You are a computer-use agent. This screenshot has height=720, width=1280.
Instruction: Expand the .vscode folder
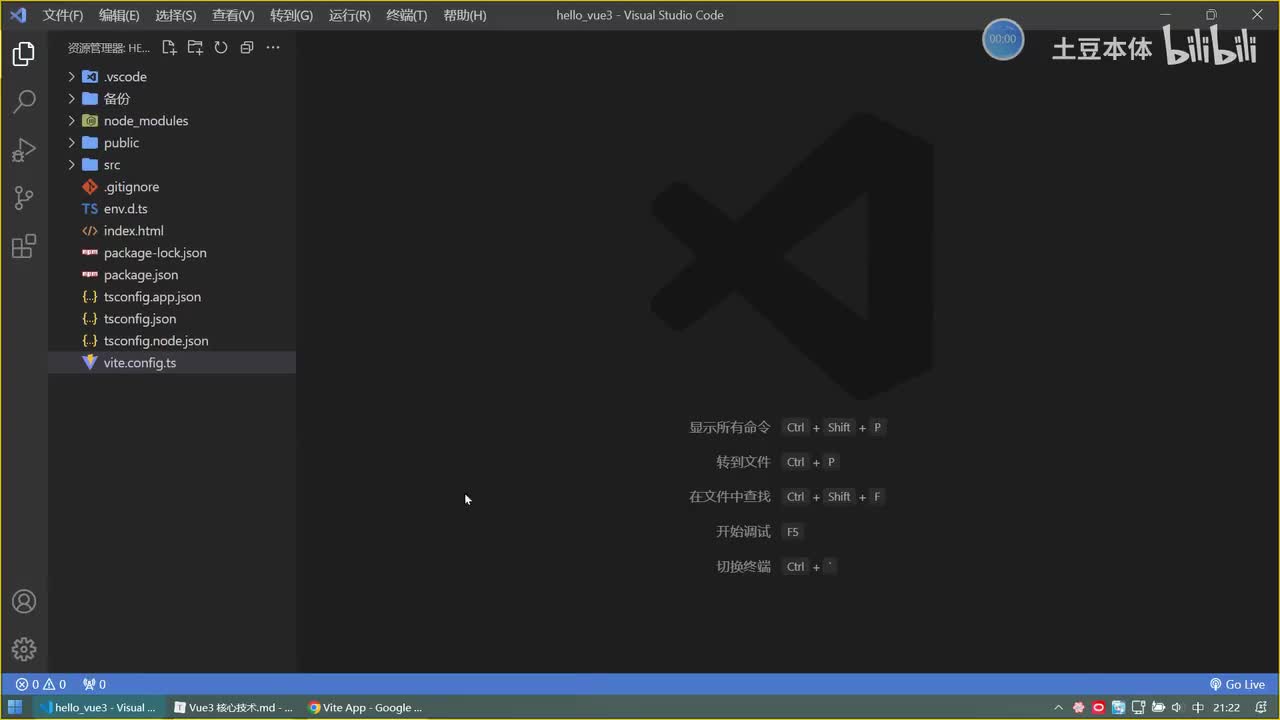coord(172,77)
